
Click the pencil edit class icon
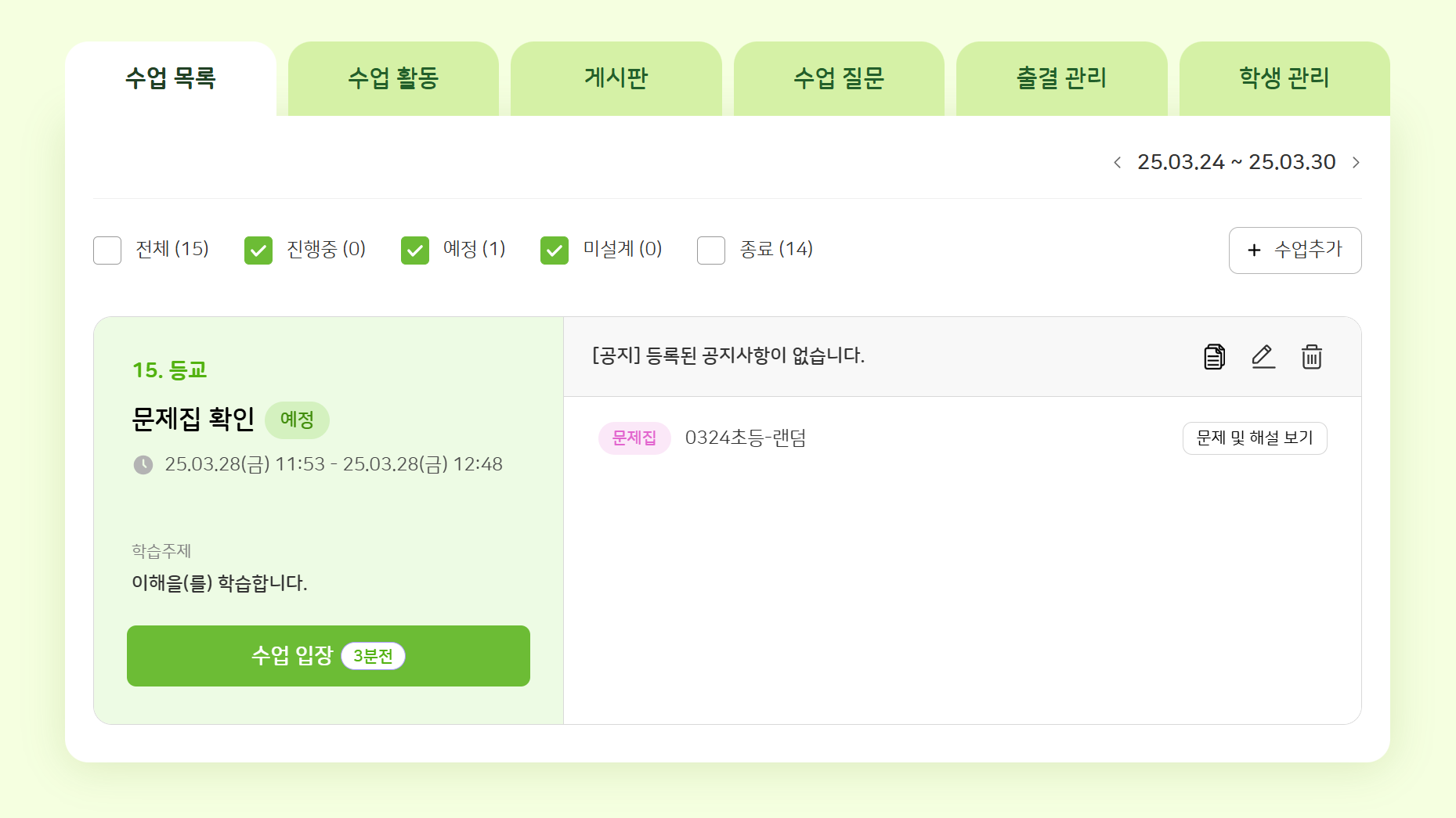click(x=1263, y=357)
